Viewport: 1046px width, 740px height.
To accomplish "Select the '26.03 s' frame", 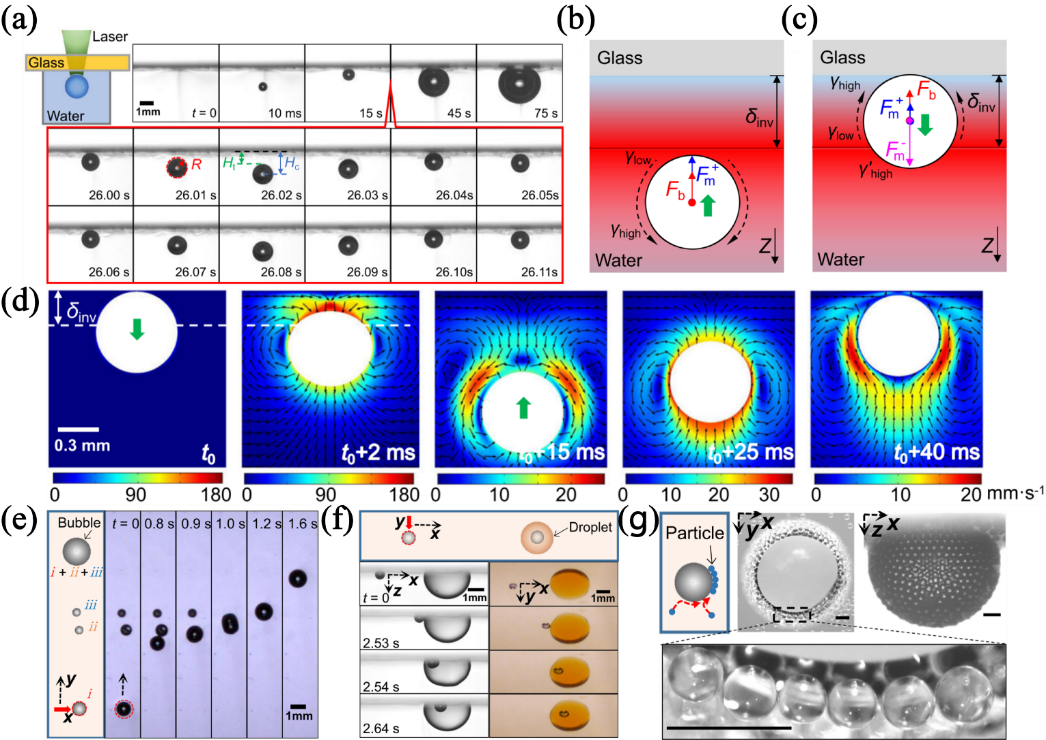I will pyautogui.click(x=348, y=167).
